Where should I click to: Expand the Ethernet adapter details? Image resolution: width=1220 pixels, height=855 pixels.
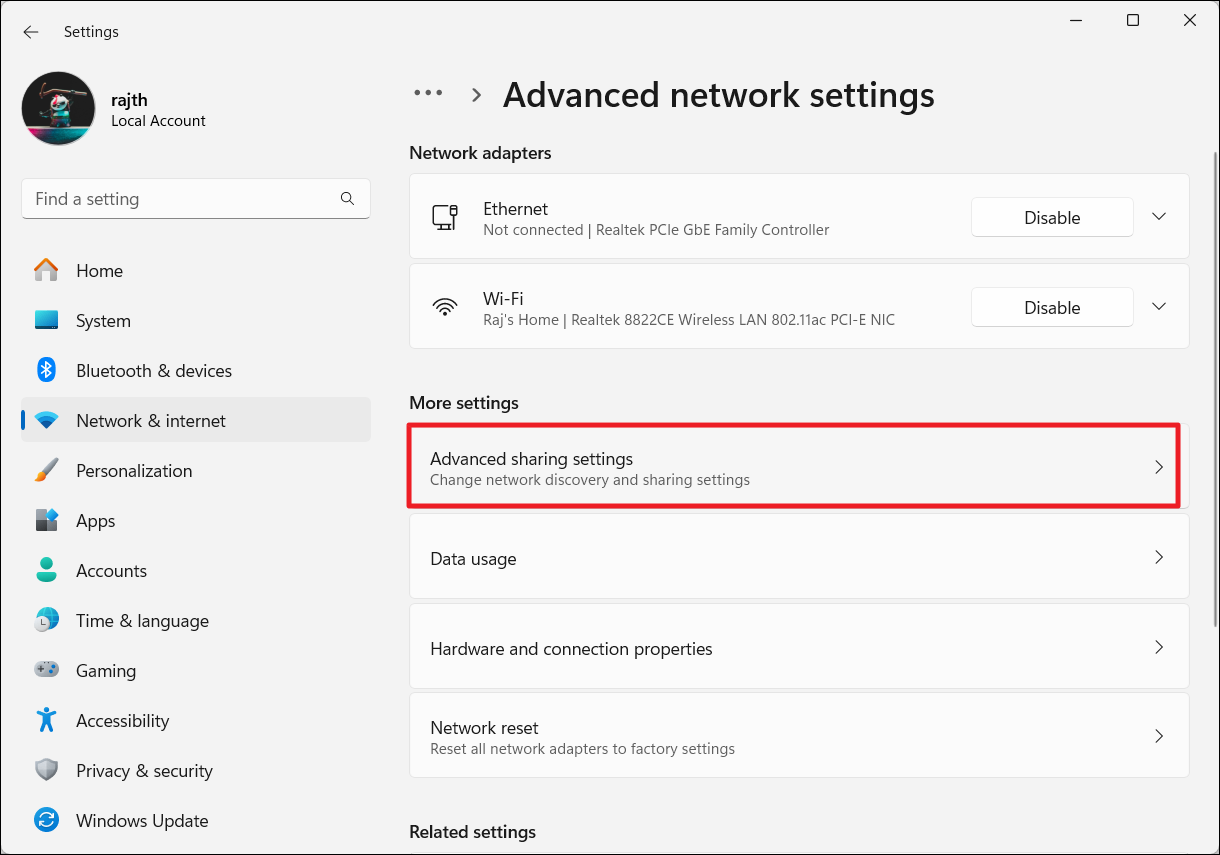(x=1159, y=217)
